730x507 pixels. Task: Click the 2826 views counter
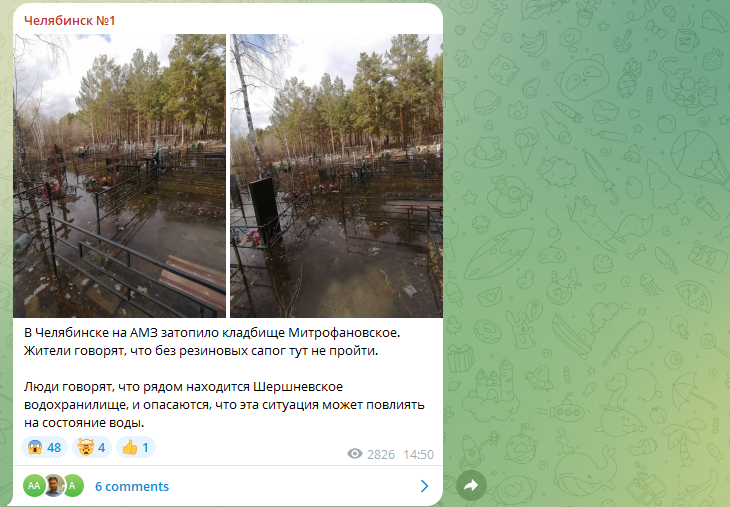point(381,454)
